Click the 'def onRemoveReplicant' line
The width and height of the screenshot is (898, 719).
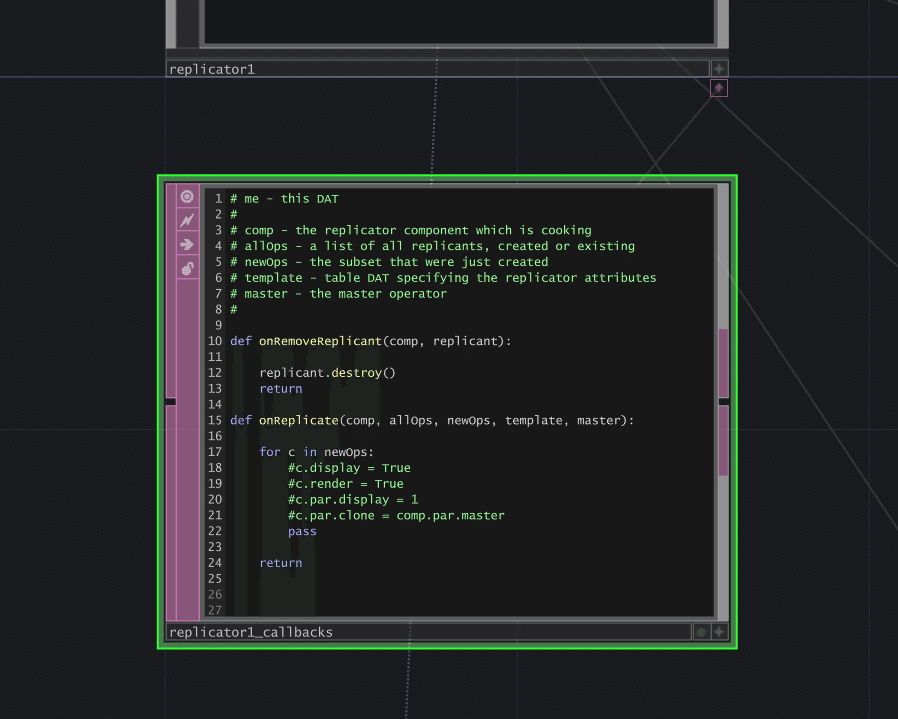[x=371, y=341]
